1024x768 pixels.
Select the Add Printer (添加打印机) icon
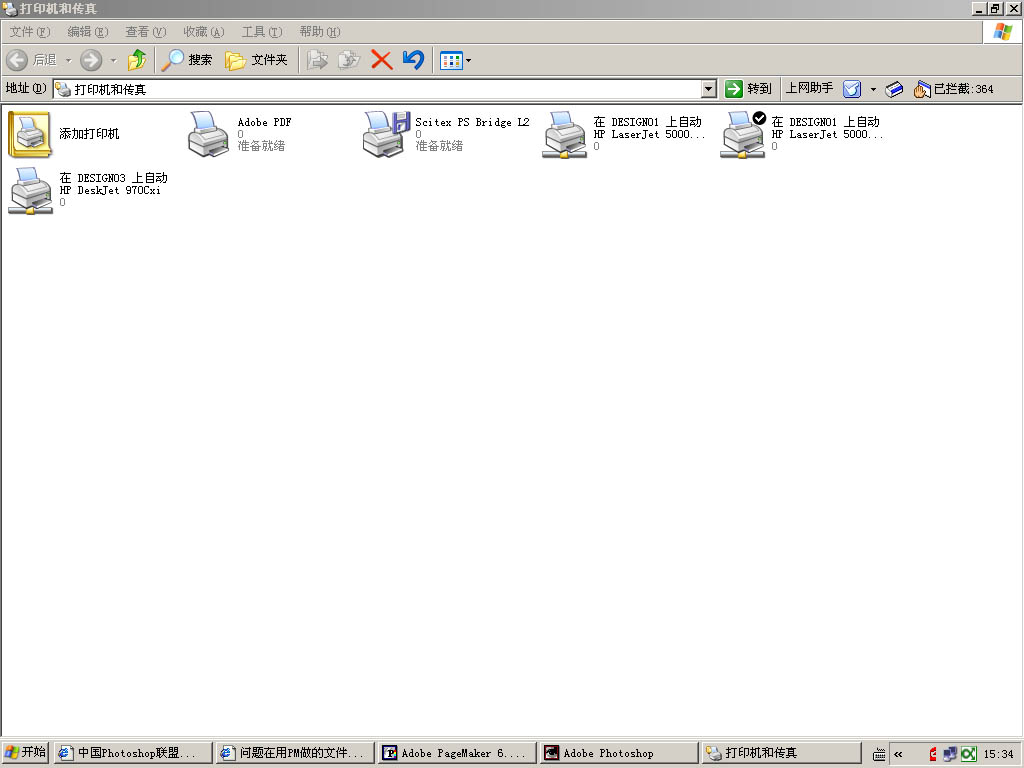(29, 134)
